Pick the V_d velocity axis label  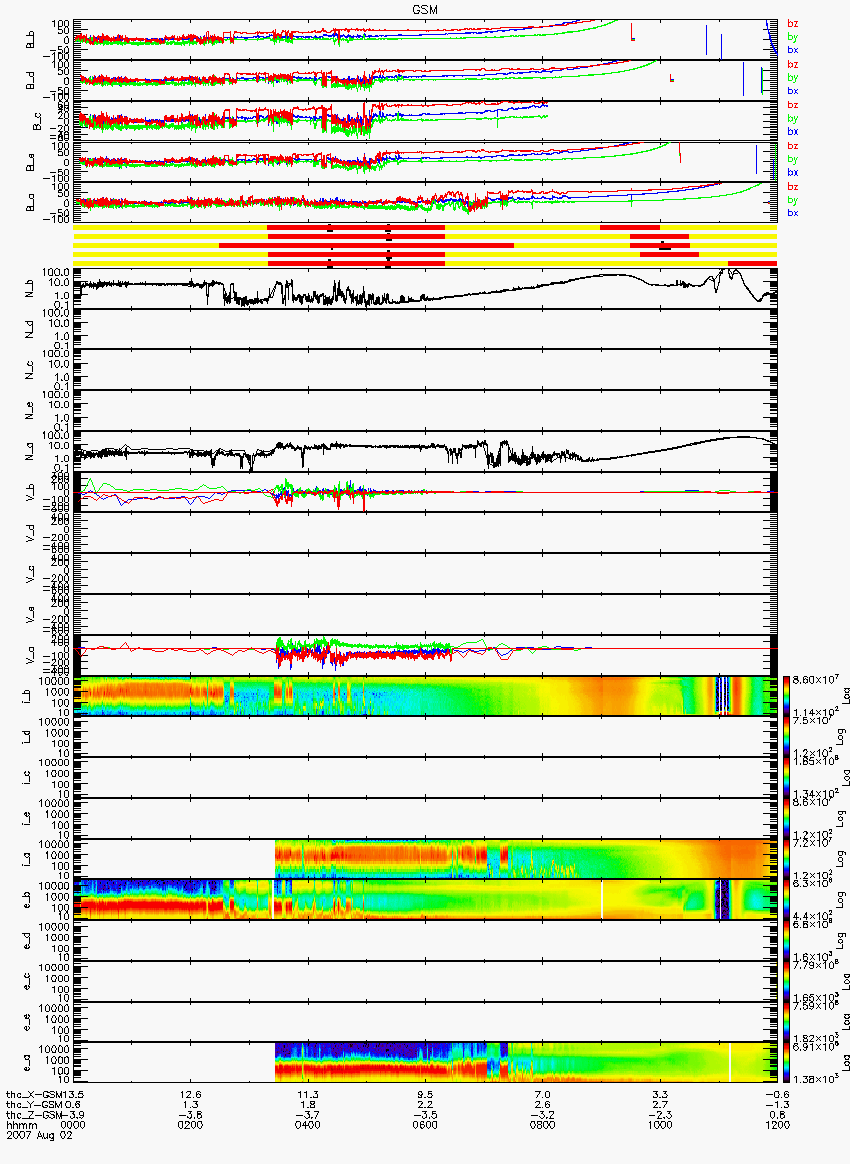point(30,532)
